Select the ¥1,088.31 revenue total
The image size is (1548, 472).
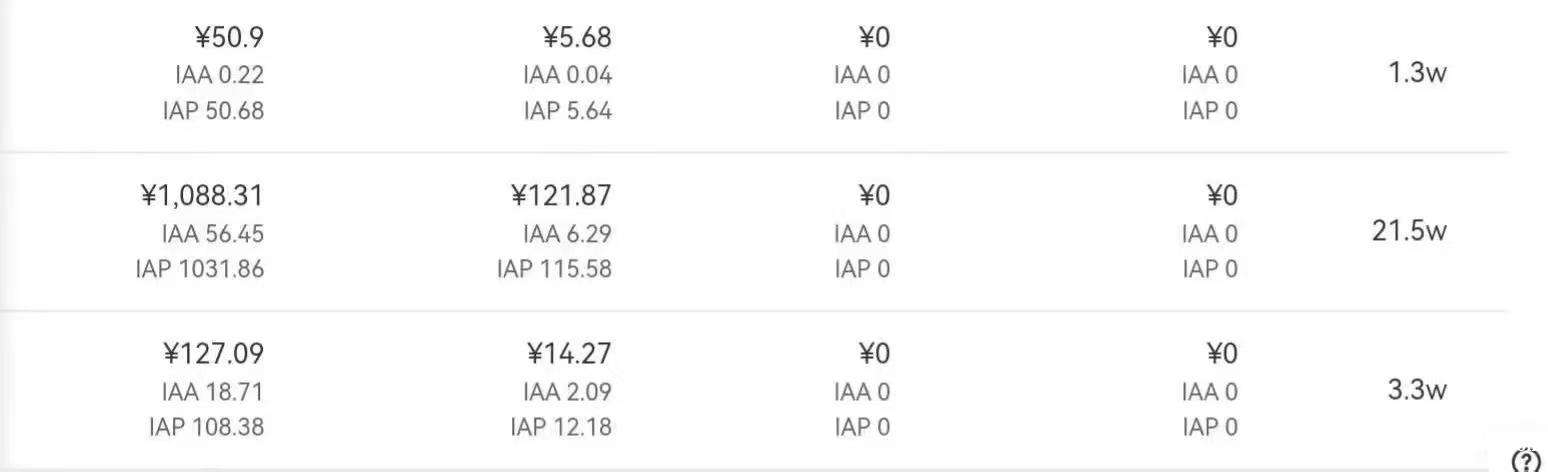coord(203,196)
